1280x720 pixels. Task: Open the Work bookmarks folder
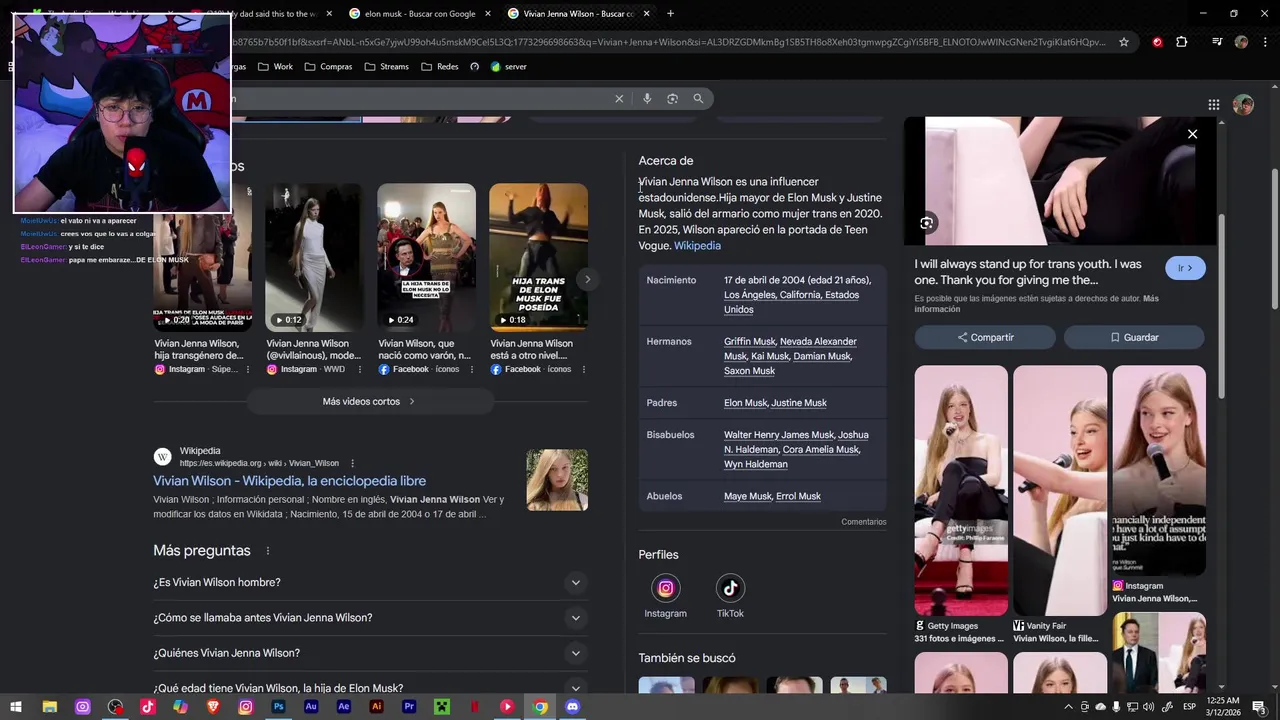[276, 67]
